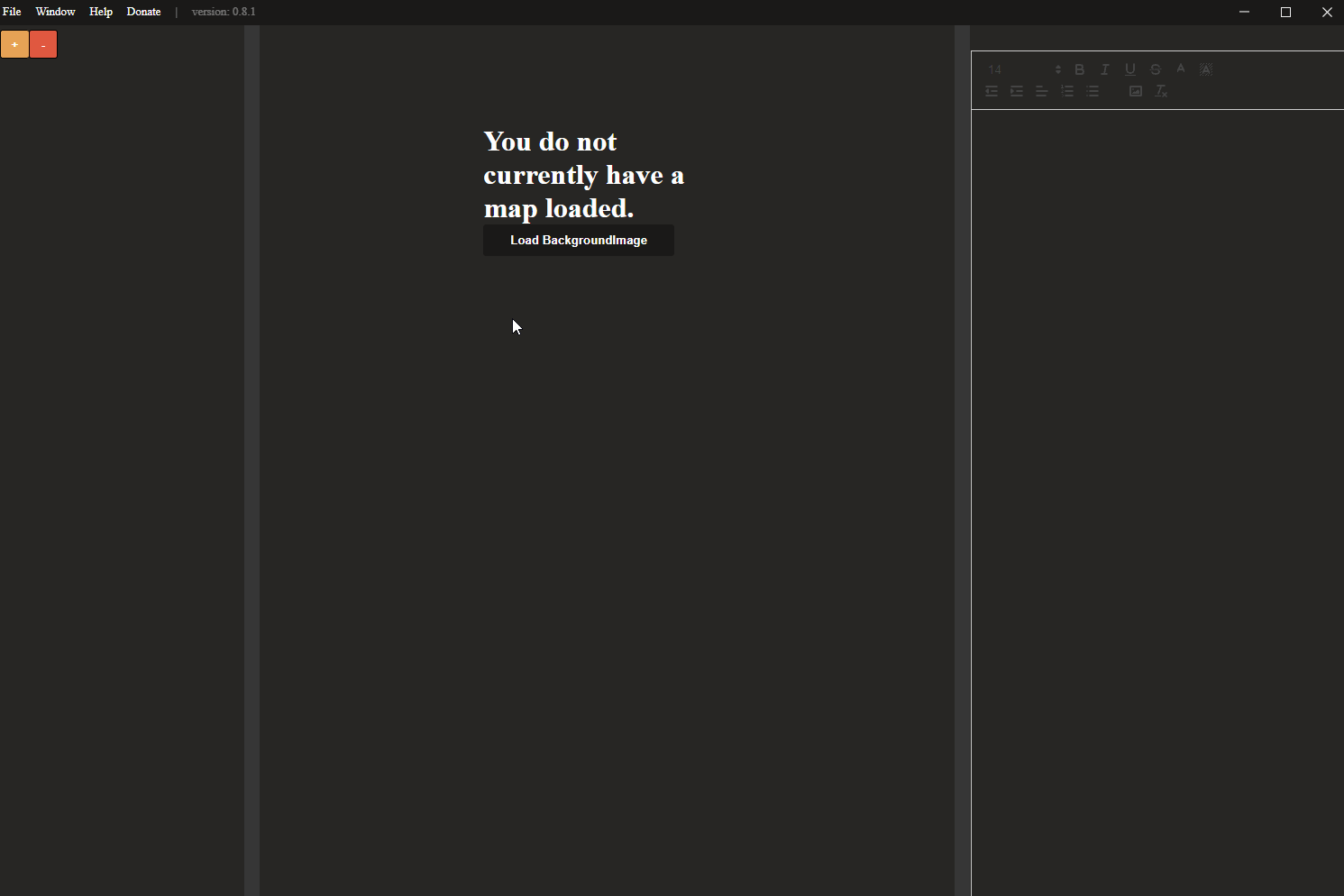Click the Load BackgroundImage button
The width and height of the screenshot is (1344, 896).
(x=579, y=240)
